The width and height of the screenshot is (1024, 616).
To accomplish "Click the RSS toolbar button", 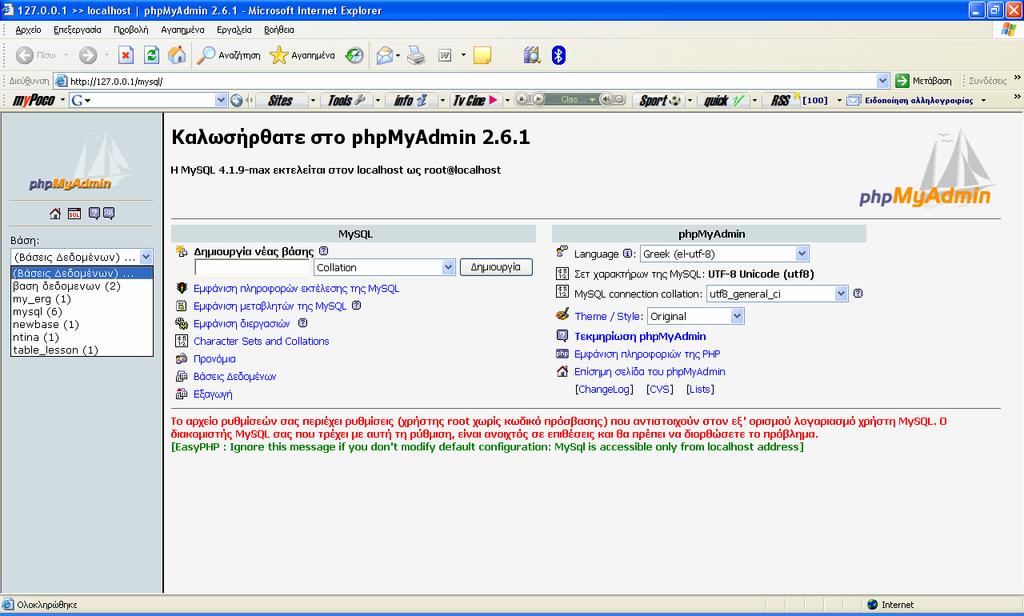I will [x=781, y=101].
